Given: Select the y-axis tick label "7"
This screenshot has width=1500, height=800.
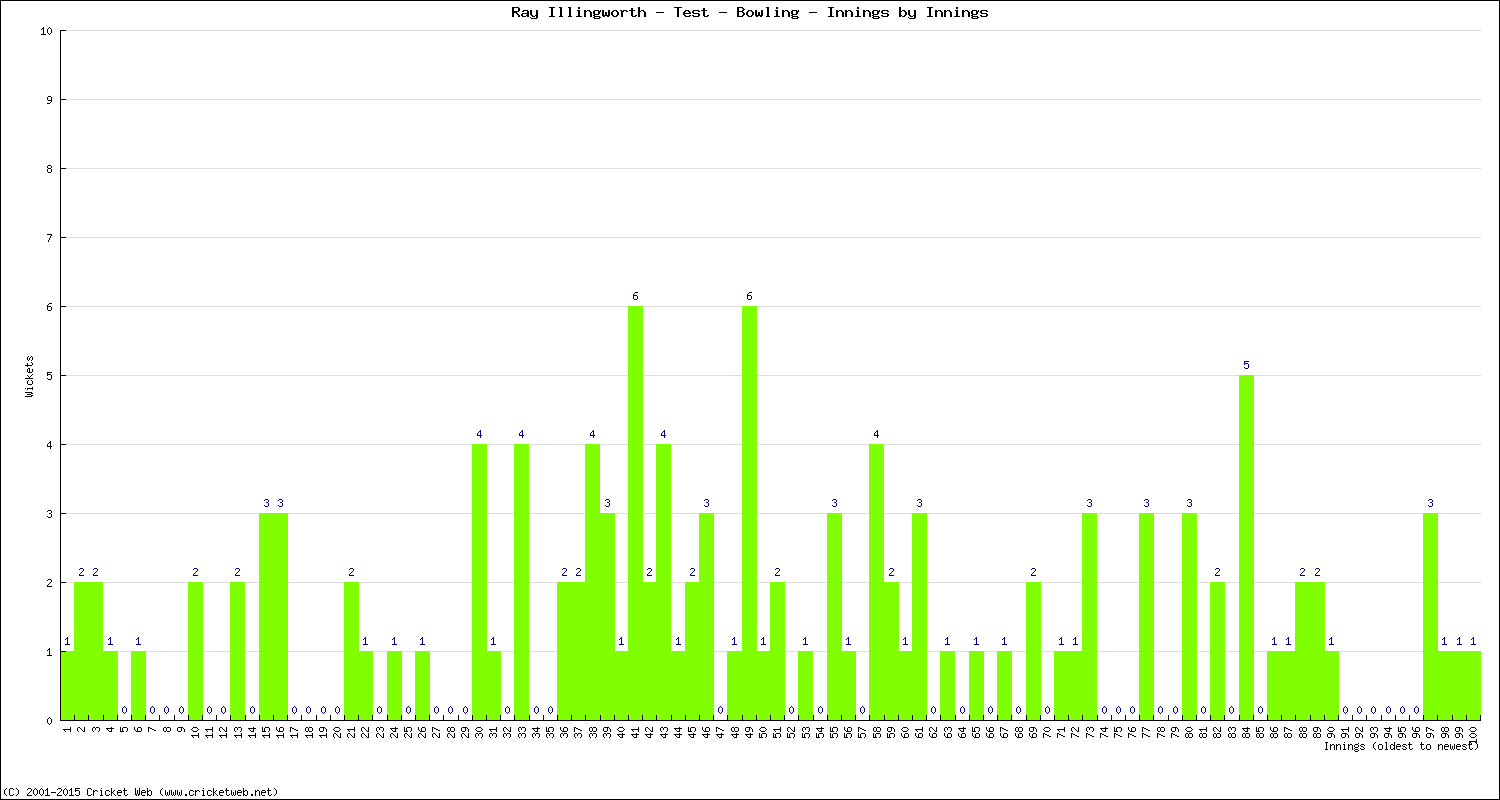Looking at the screenshot, I should 49,238.
